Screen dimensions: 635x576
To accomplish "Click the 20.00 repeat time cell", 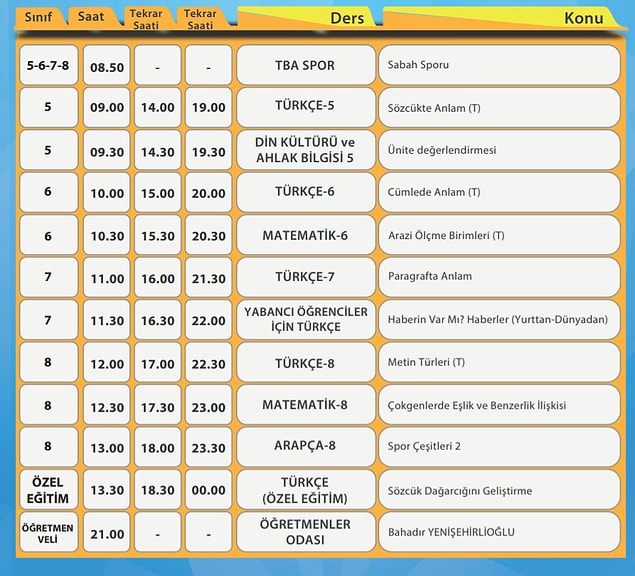I will pos(209,192).
